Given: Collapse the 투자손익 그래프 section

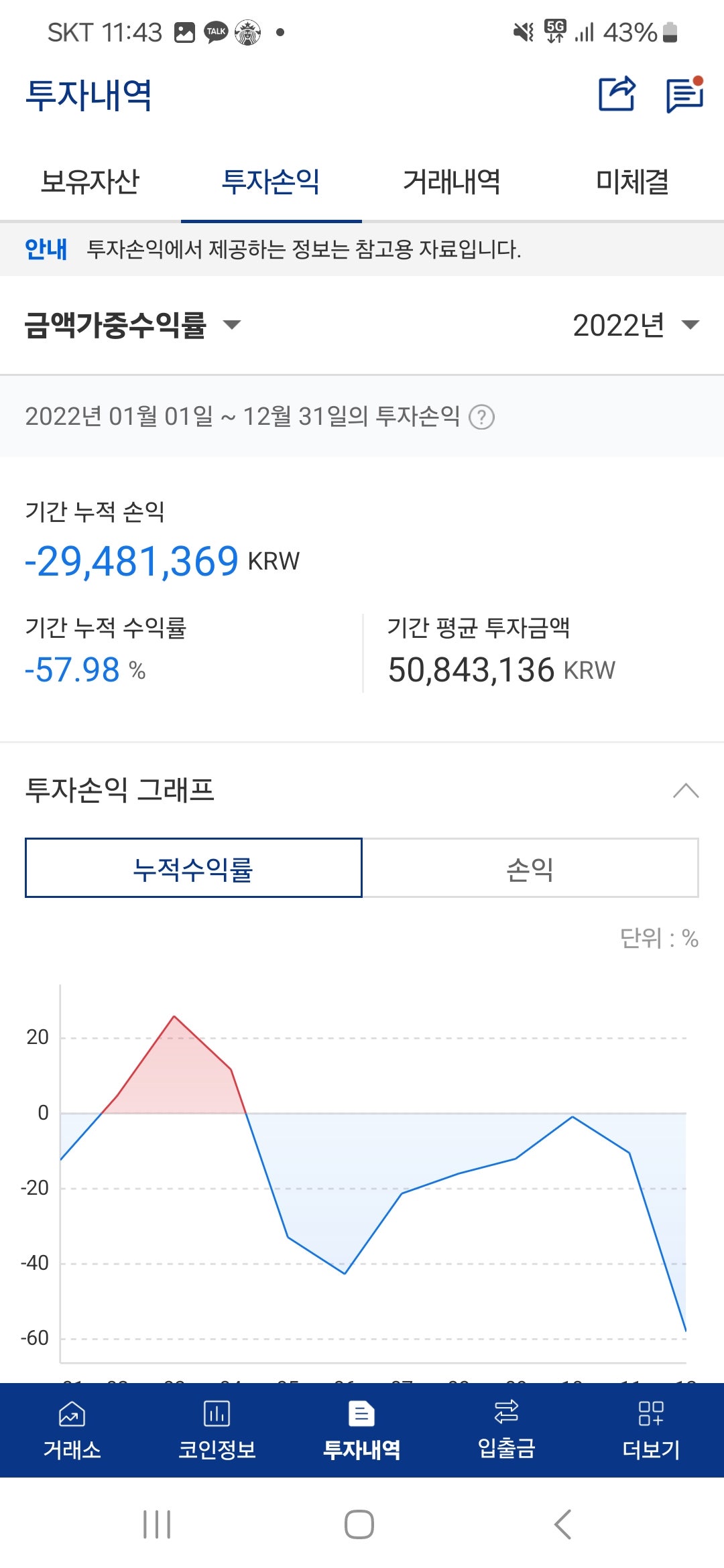Looking at the screenshot, I should (685, 791).
